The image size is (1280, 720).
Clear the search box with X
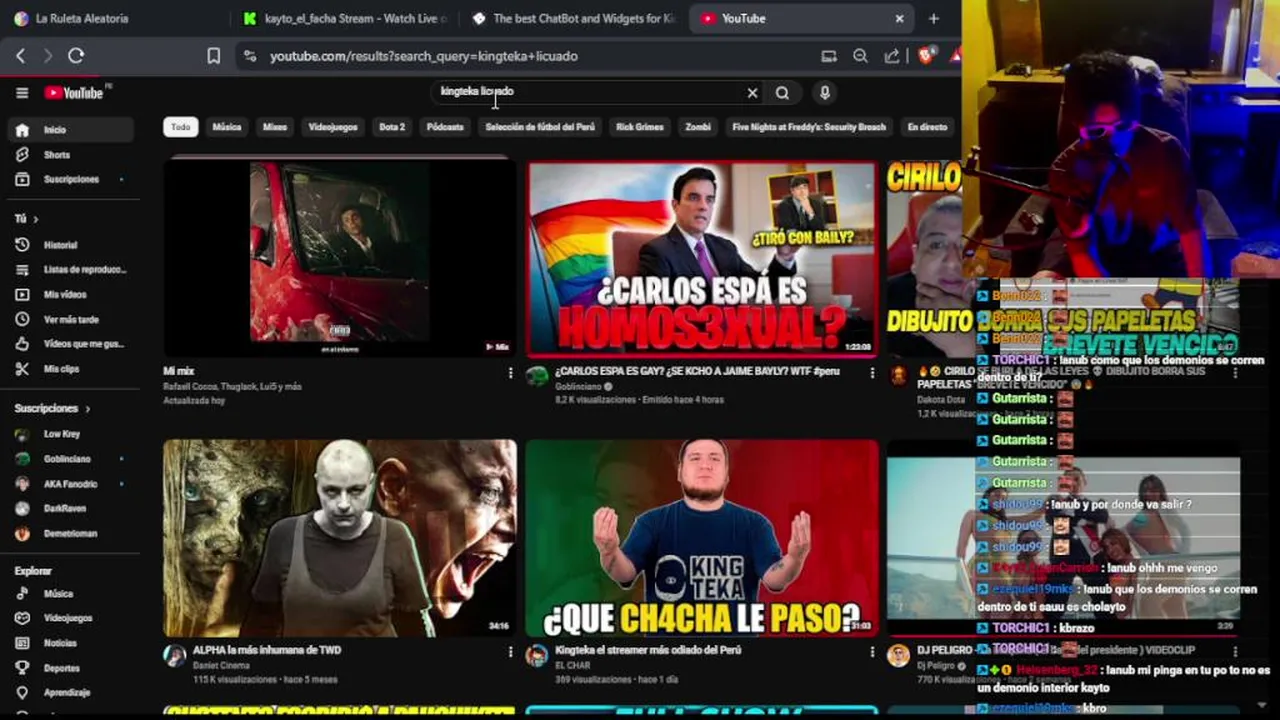[752, 93]
